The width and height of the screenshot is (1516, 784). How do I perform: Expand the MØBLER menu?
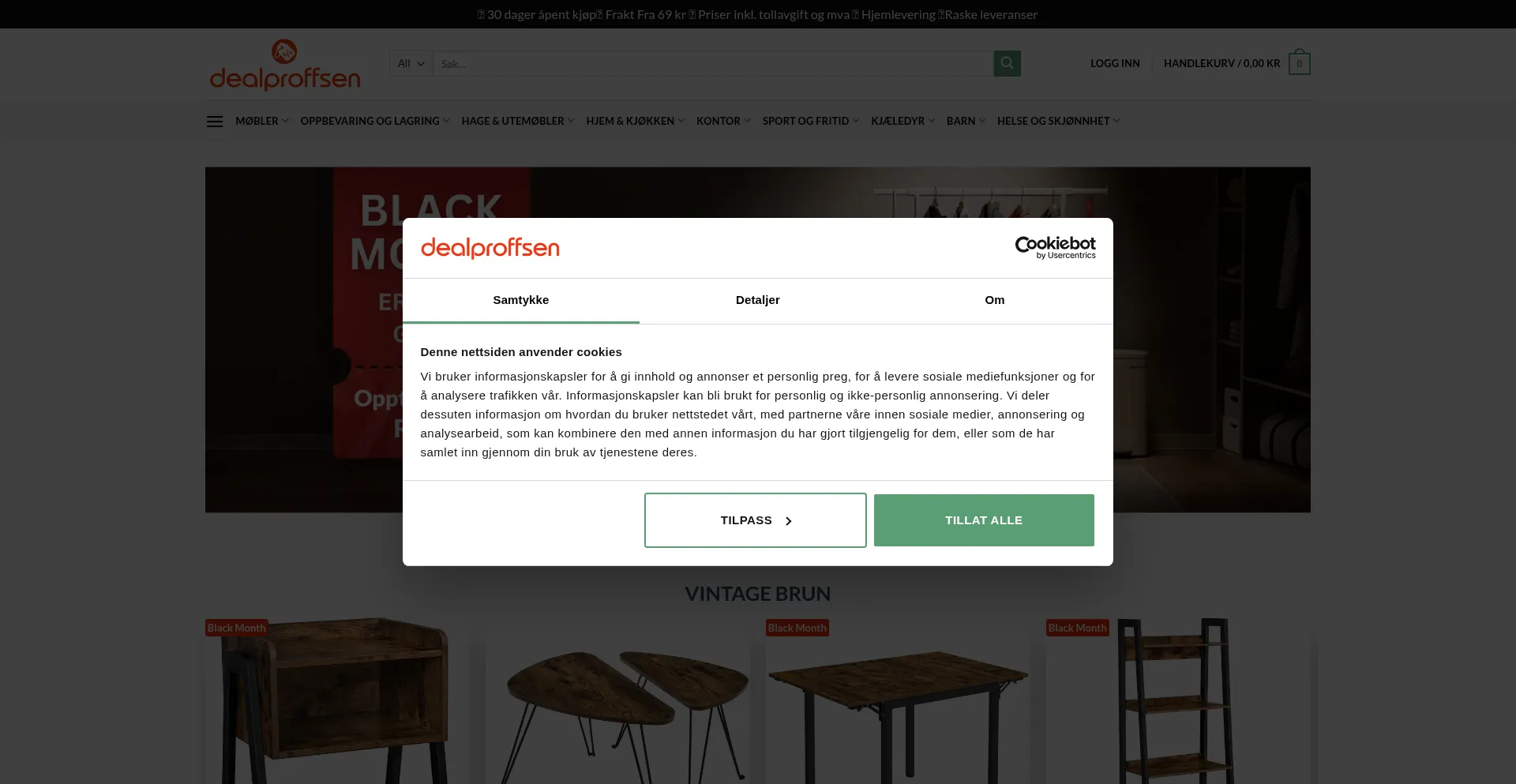[261, 121]
